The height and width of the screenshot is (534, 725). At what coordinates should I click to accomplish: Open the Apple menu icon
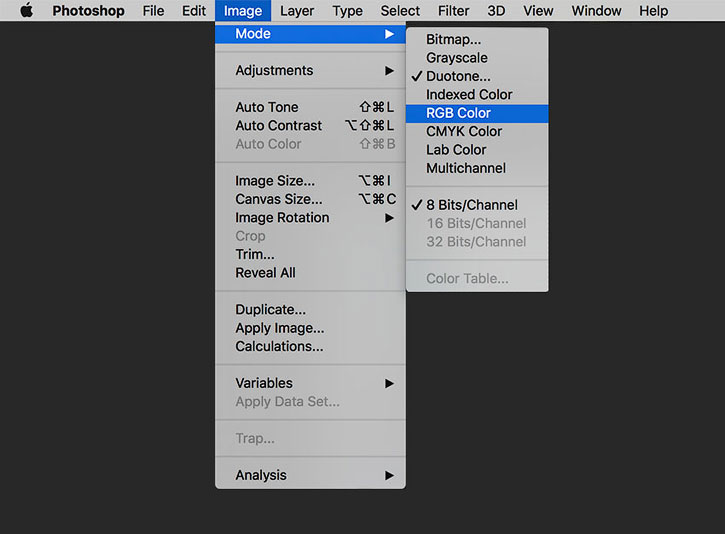(27, 10)
